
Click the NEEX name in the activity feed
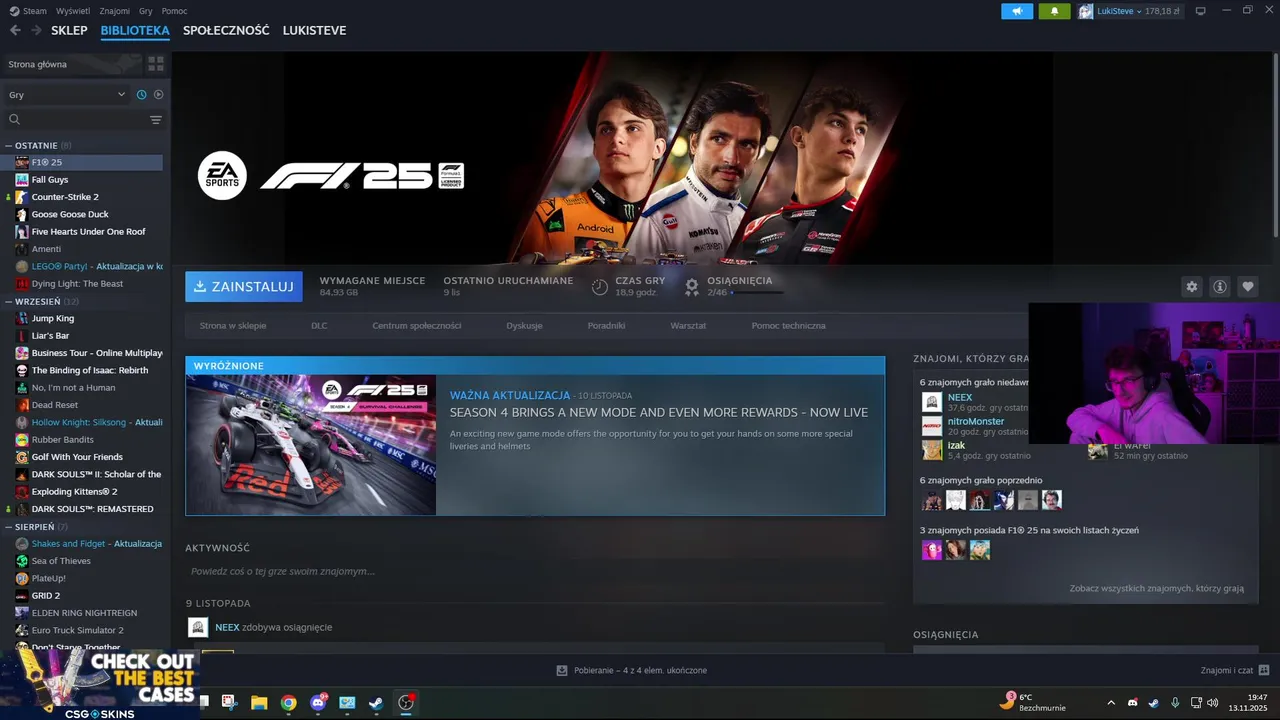[x=227, y=627]
